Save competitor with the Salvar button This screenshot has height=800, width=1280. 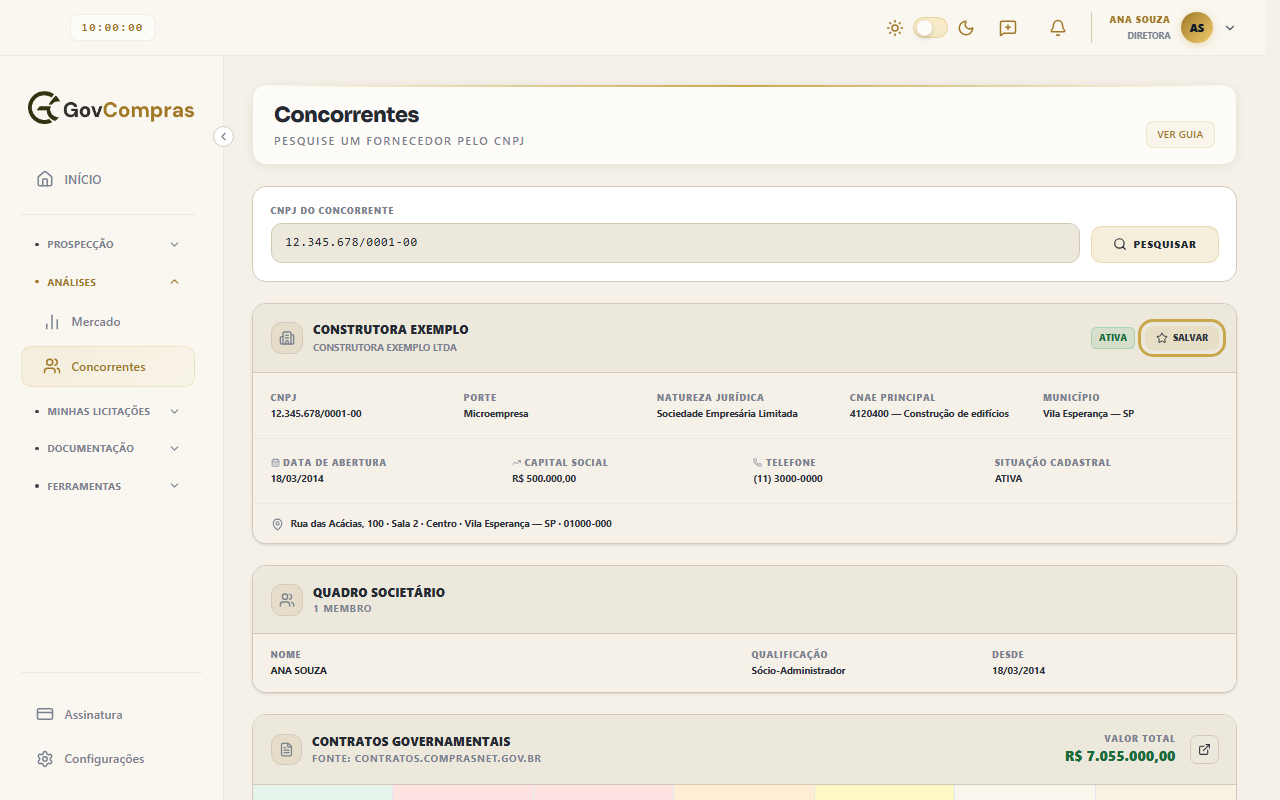pyautogui.click(x=1183, y=338)
